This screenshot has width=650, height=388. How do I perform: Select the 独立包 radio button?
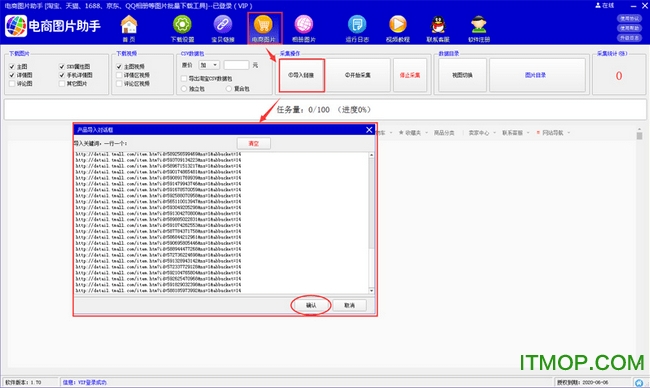184,89
